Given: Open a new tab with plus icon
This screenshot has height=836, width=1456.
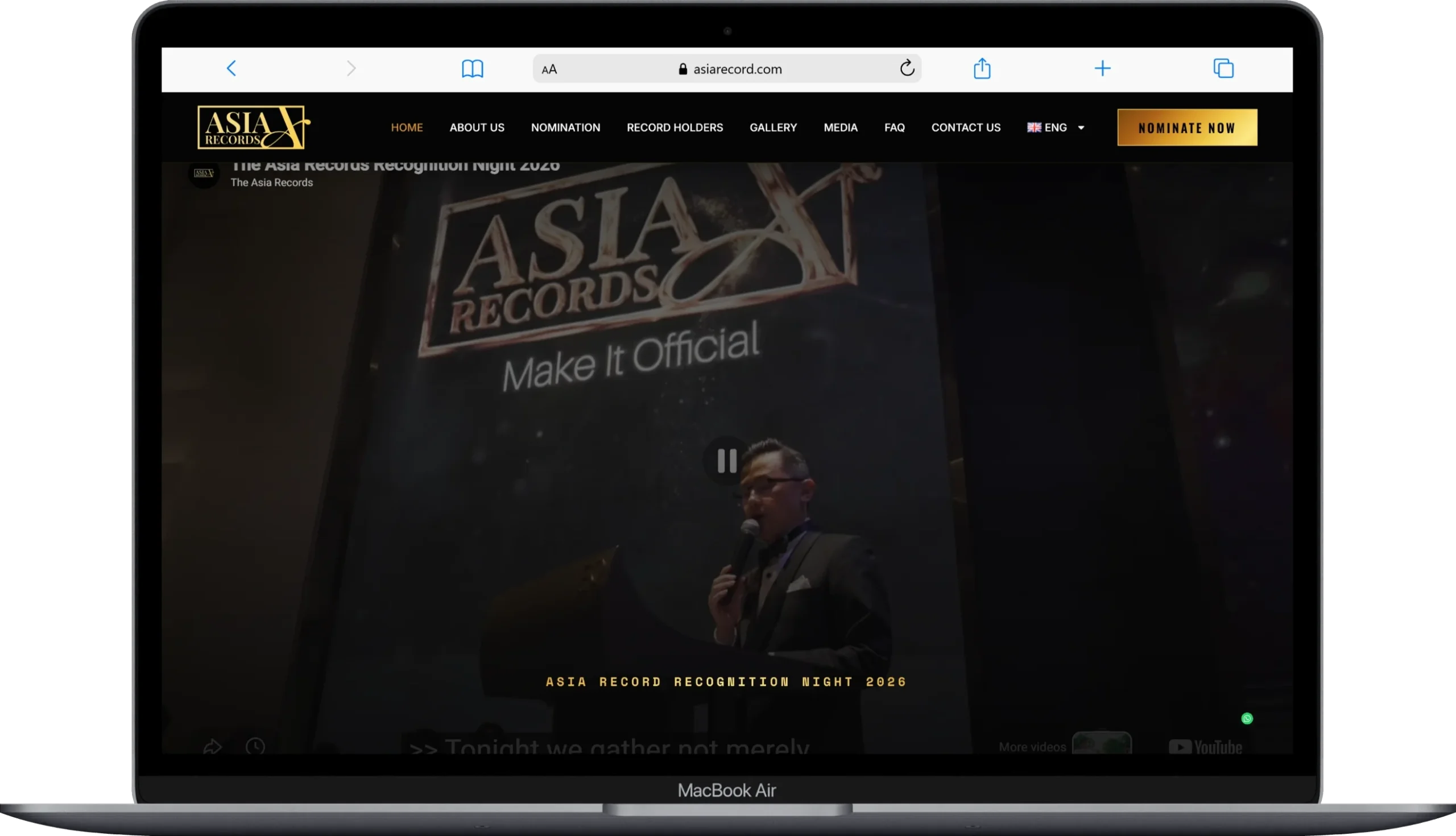Looking at the screenshot, I should (x=1102, y=68).
